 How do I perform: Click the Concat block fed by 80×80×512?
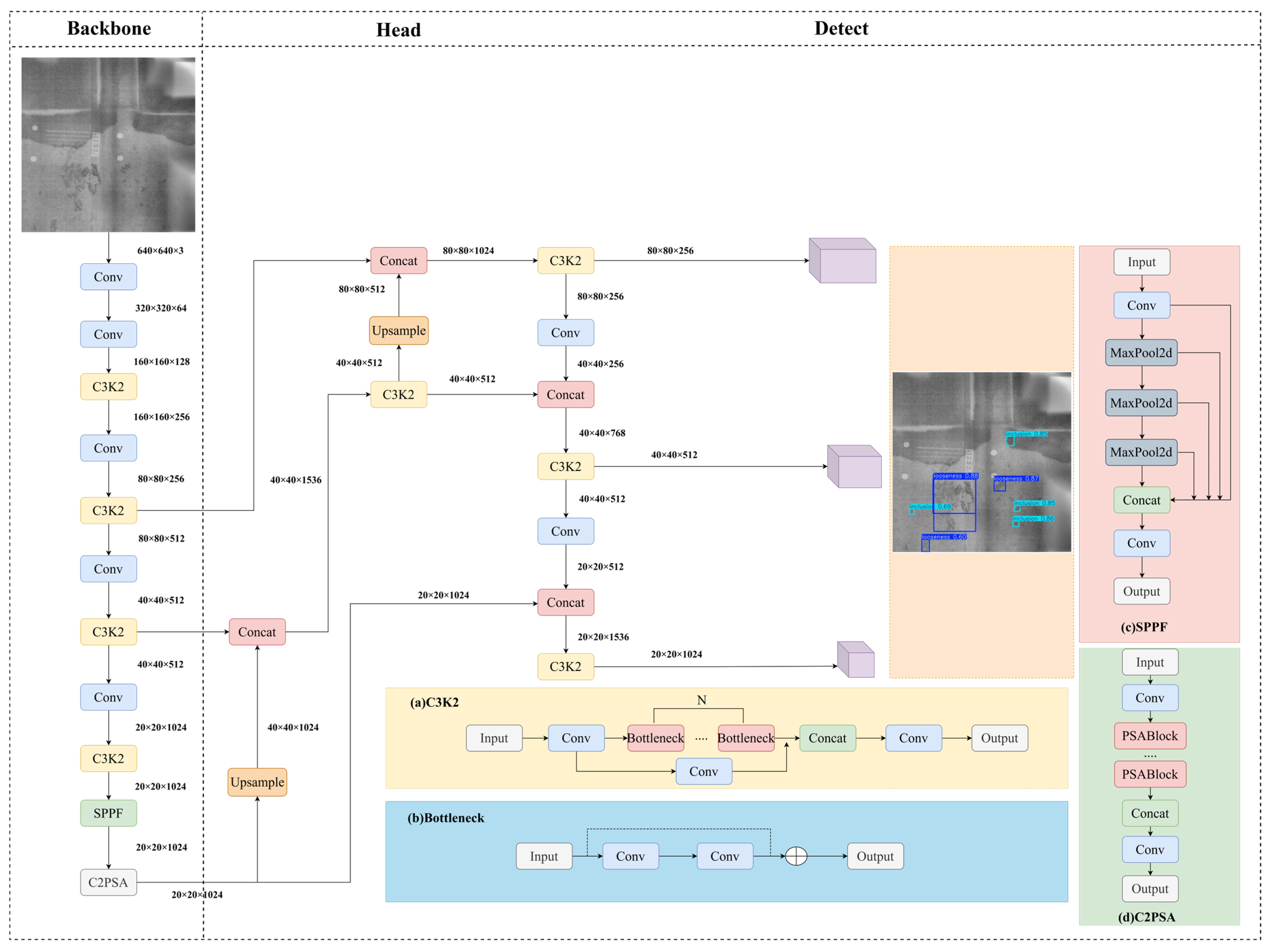point(399,261)
